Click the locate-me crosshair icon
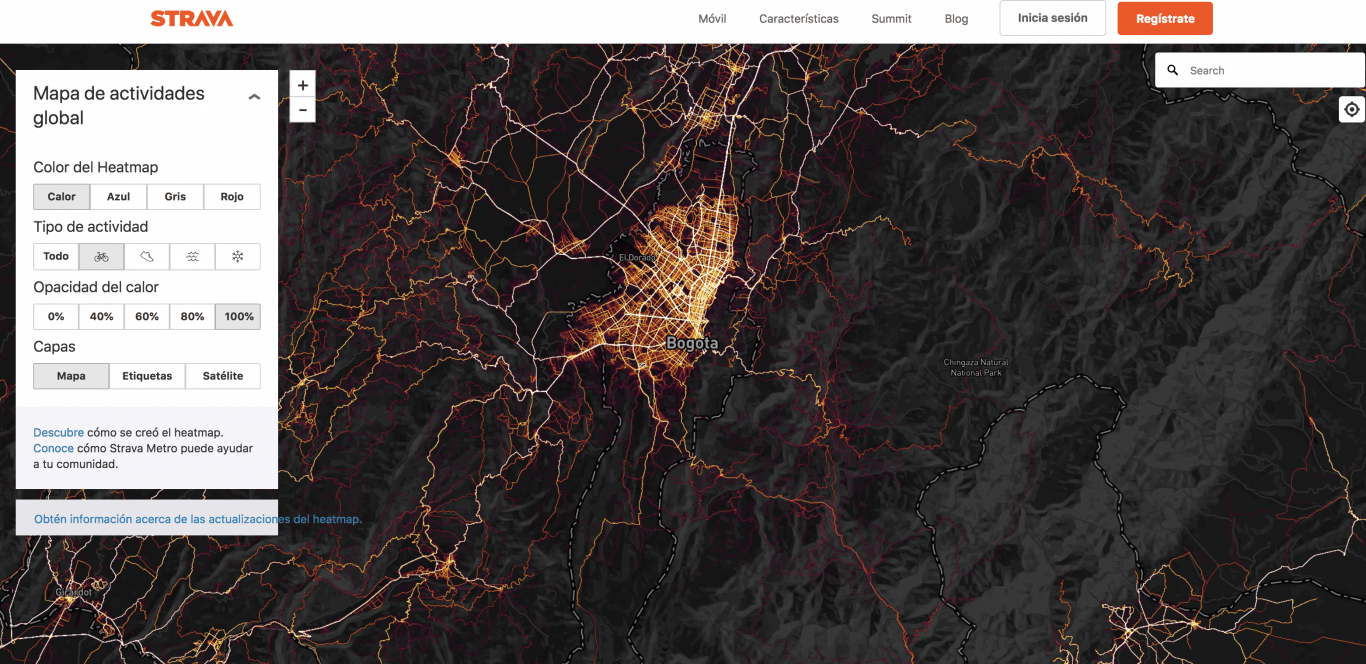 [x=1352, y=109]
